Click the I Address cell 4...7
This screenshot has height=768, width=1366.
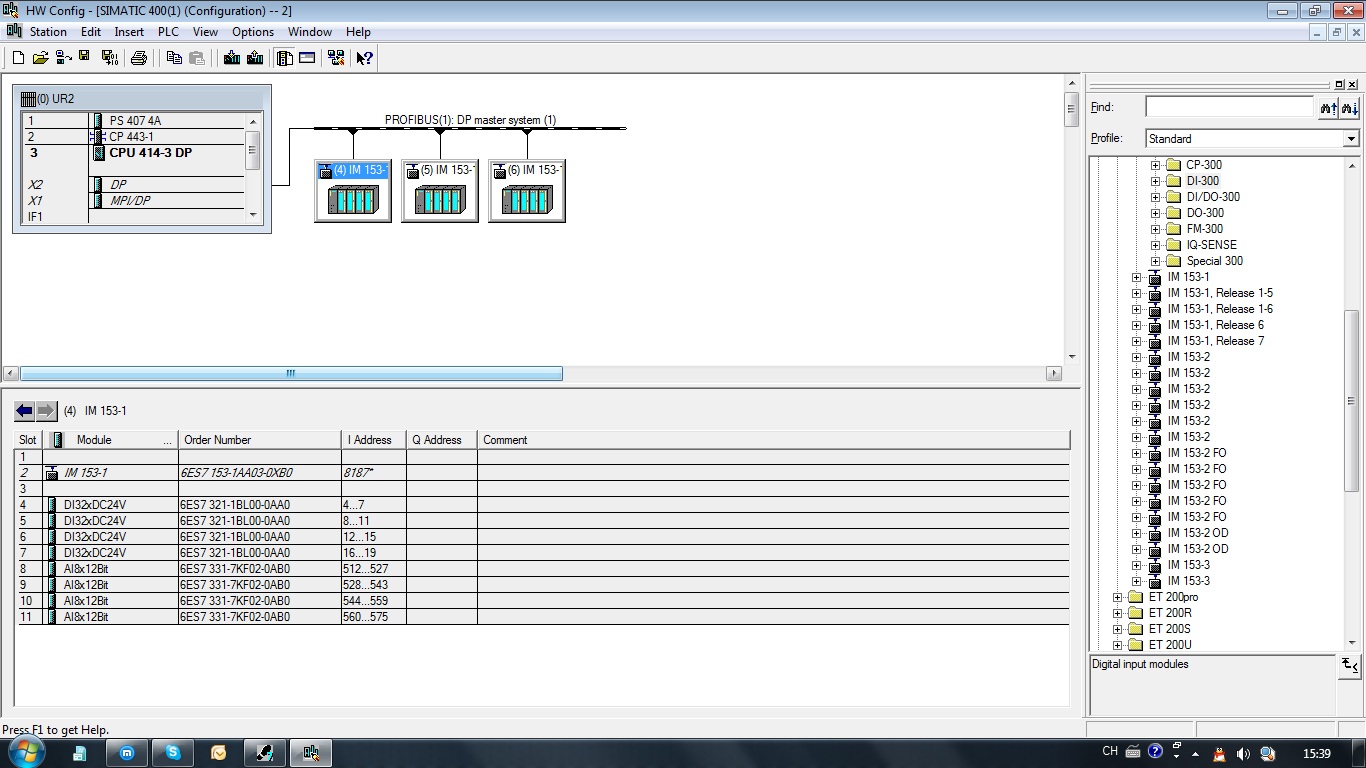click(373, 505)
